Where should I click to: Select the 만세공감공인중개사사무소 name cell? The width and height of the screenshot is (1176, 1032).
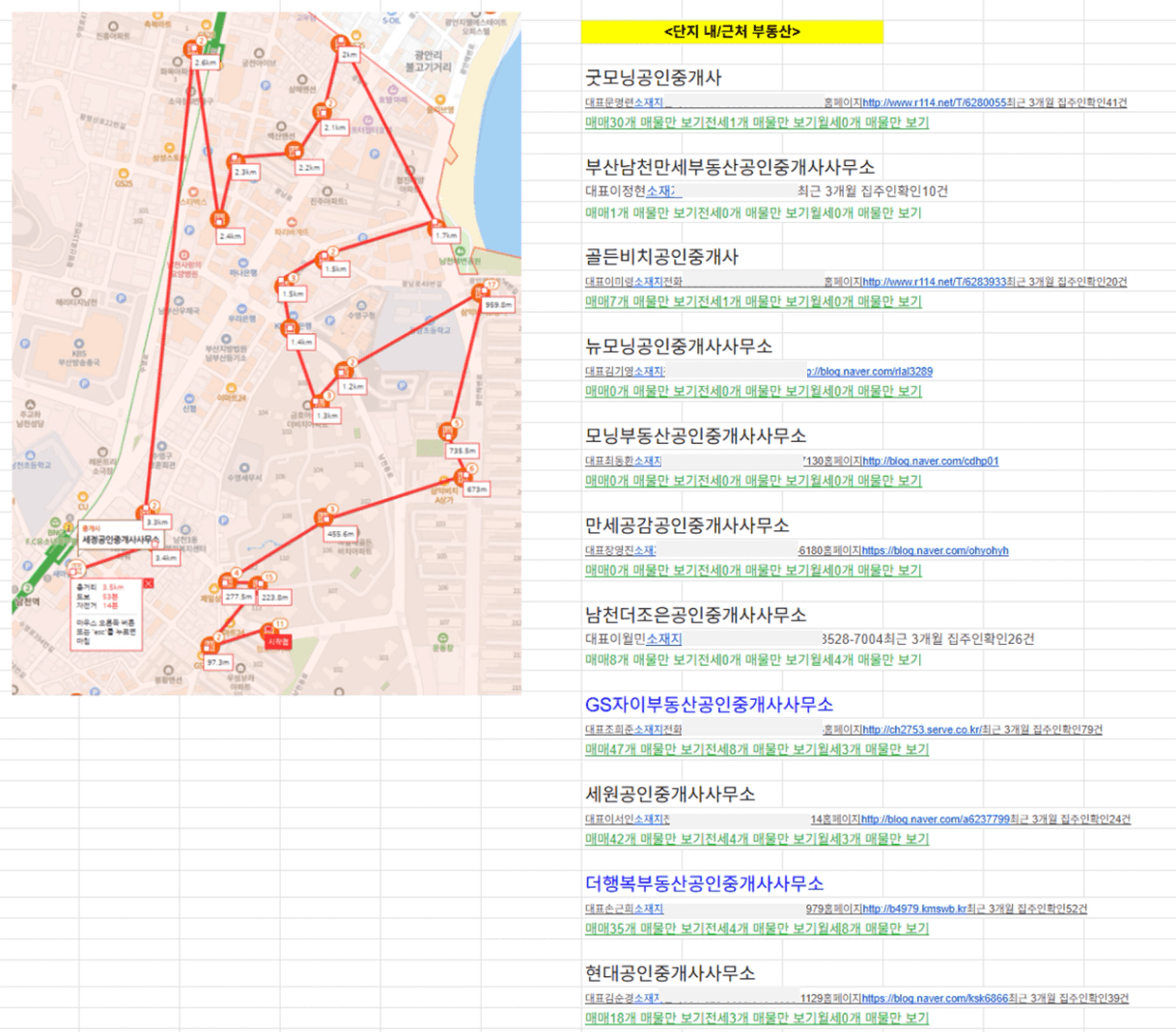coord(687,526)
